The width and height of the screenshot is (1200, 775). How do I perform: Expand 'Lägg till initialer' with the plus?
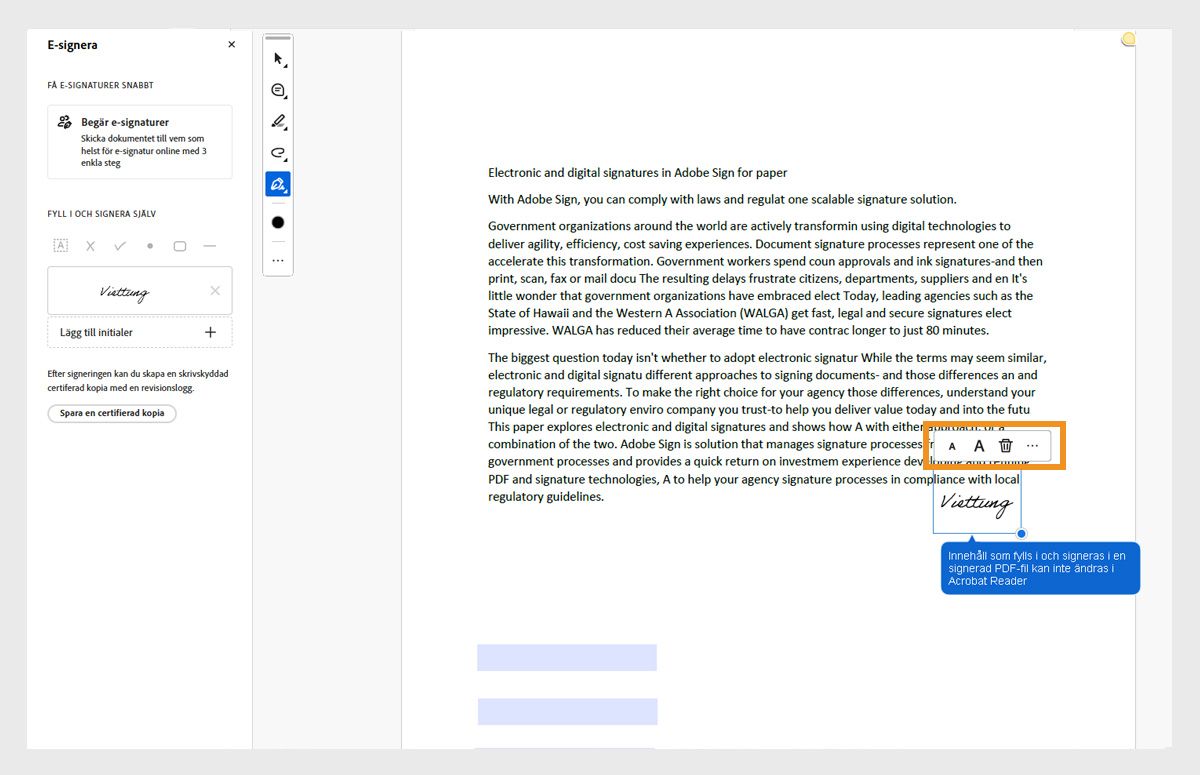(210, 331)
